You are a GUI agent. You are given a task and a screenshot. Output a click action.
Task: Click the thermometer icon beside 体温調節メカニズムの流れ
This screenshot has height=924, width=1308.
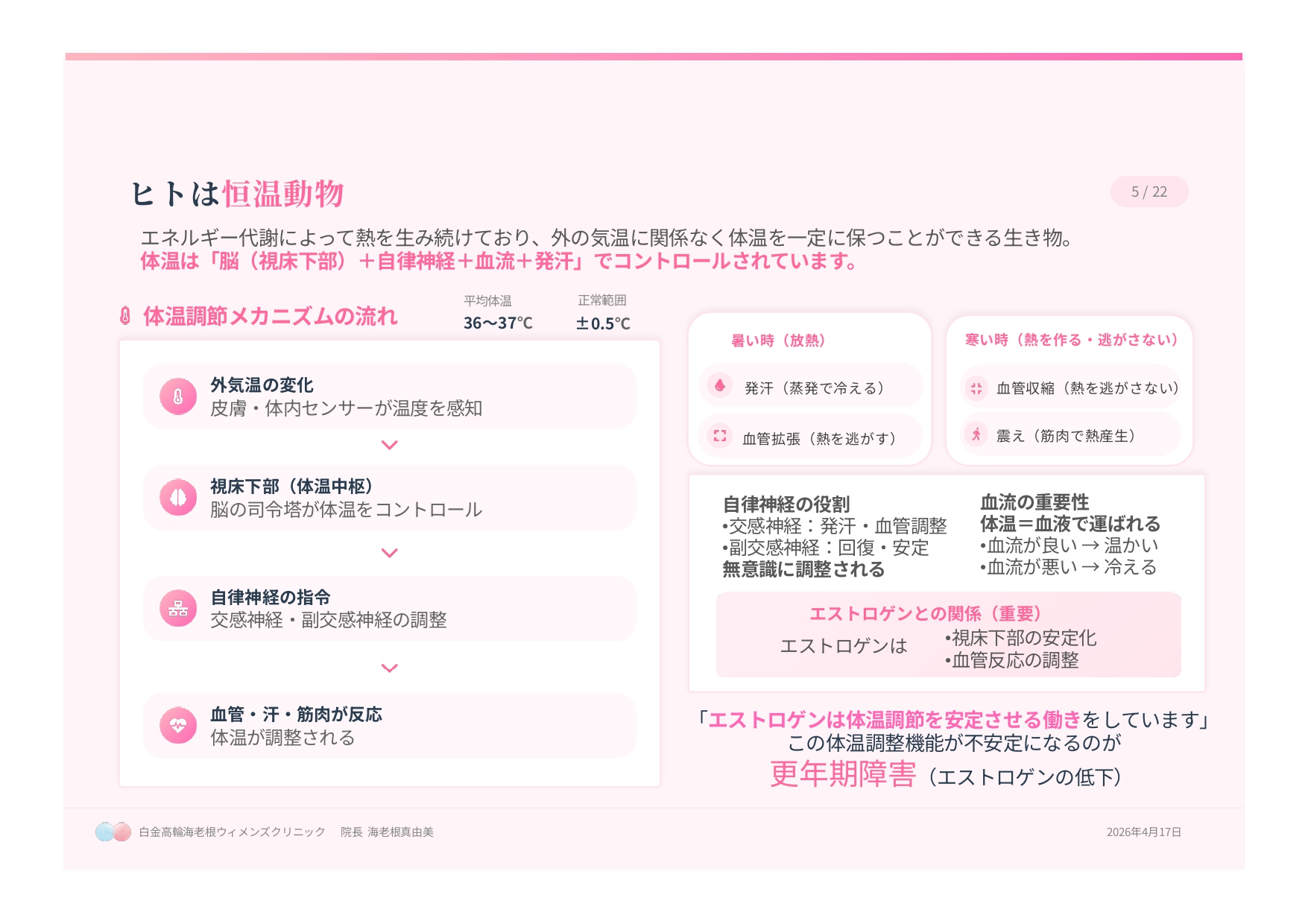(125, 316)
